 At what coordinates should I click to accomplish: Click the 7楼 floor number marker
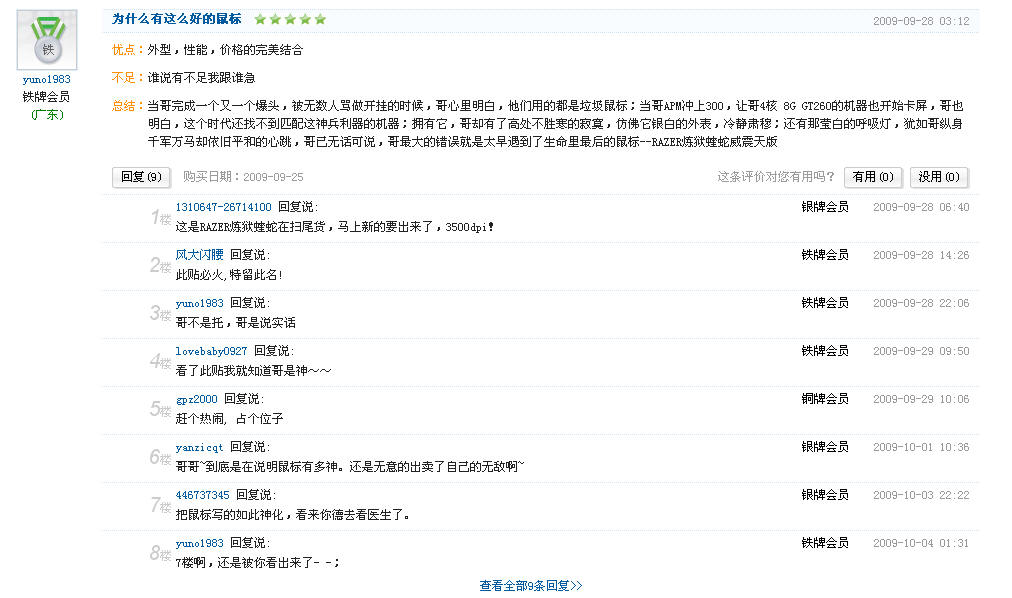(160, 505)
